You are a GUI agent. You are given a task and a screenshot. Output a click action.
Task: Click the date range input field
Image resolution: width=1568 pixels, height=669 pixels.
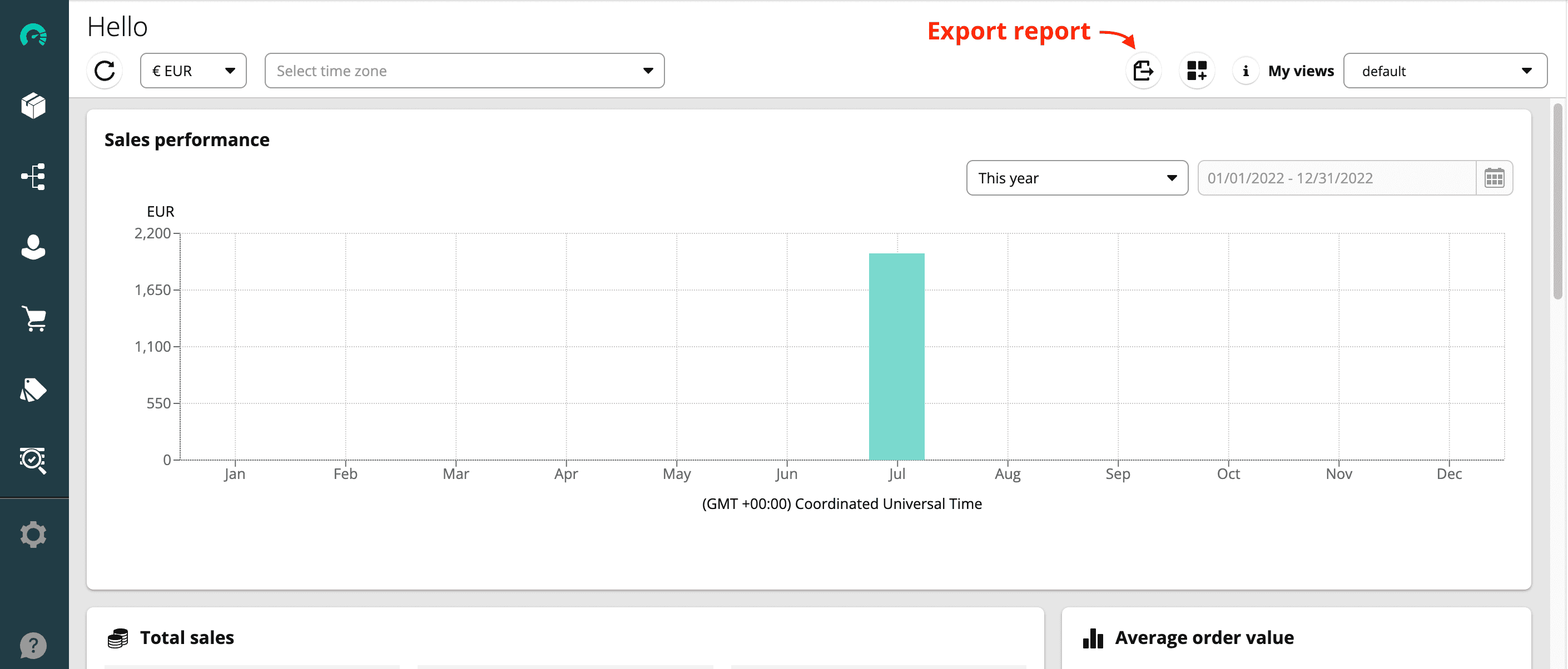[x=1336, y=178]
